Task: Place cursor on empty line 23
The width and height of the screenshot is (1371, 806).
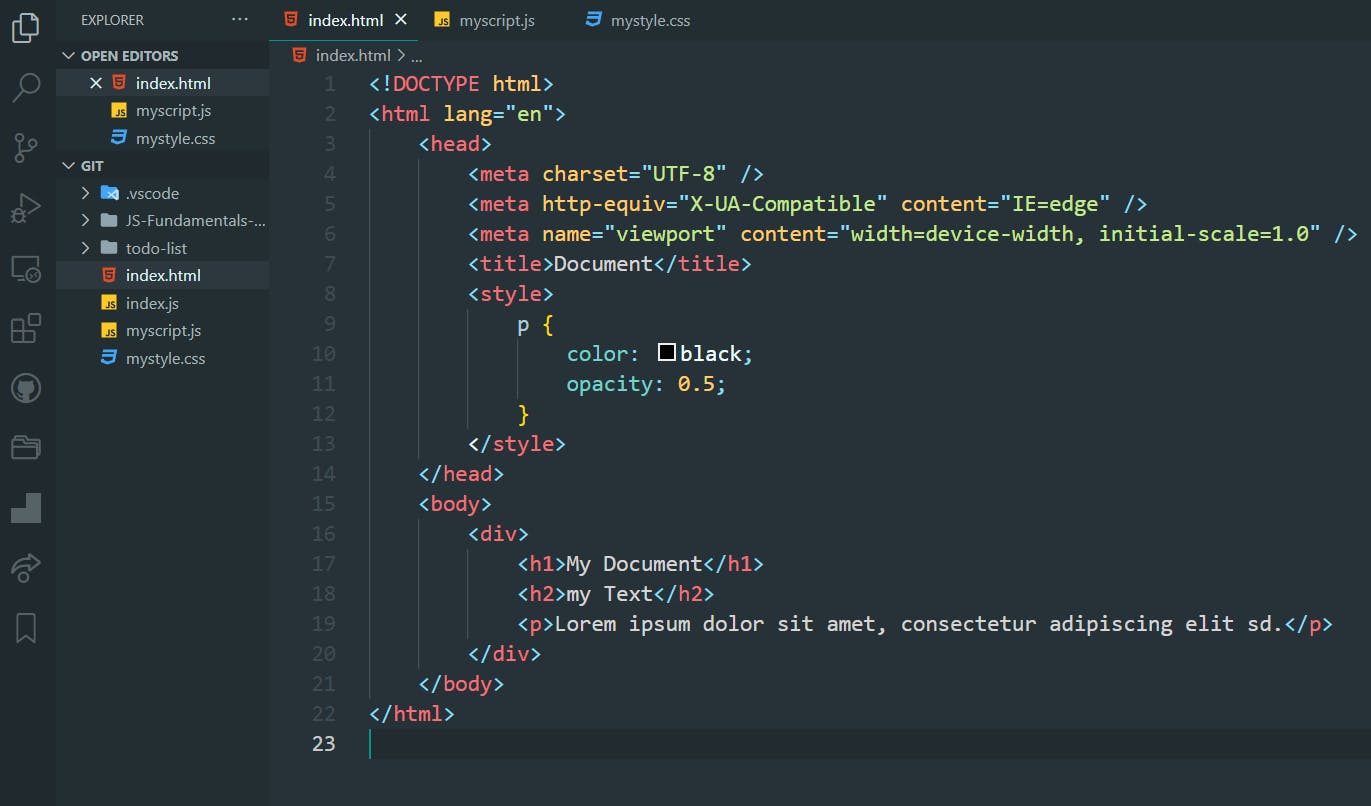Action: pyautogui.click(x=868, y=743)
